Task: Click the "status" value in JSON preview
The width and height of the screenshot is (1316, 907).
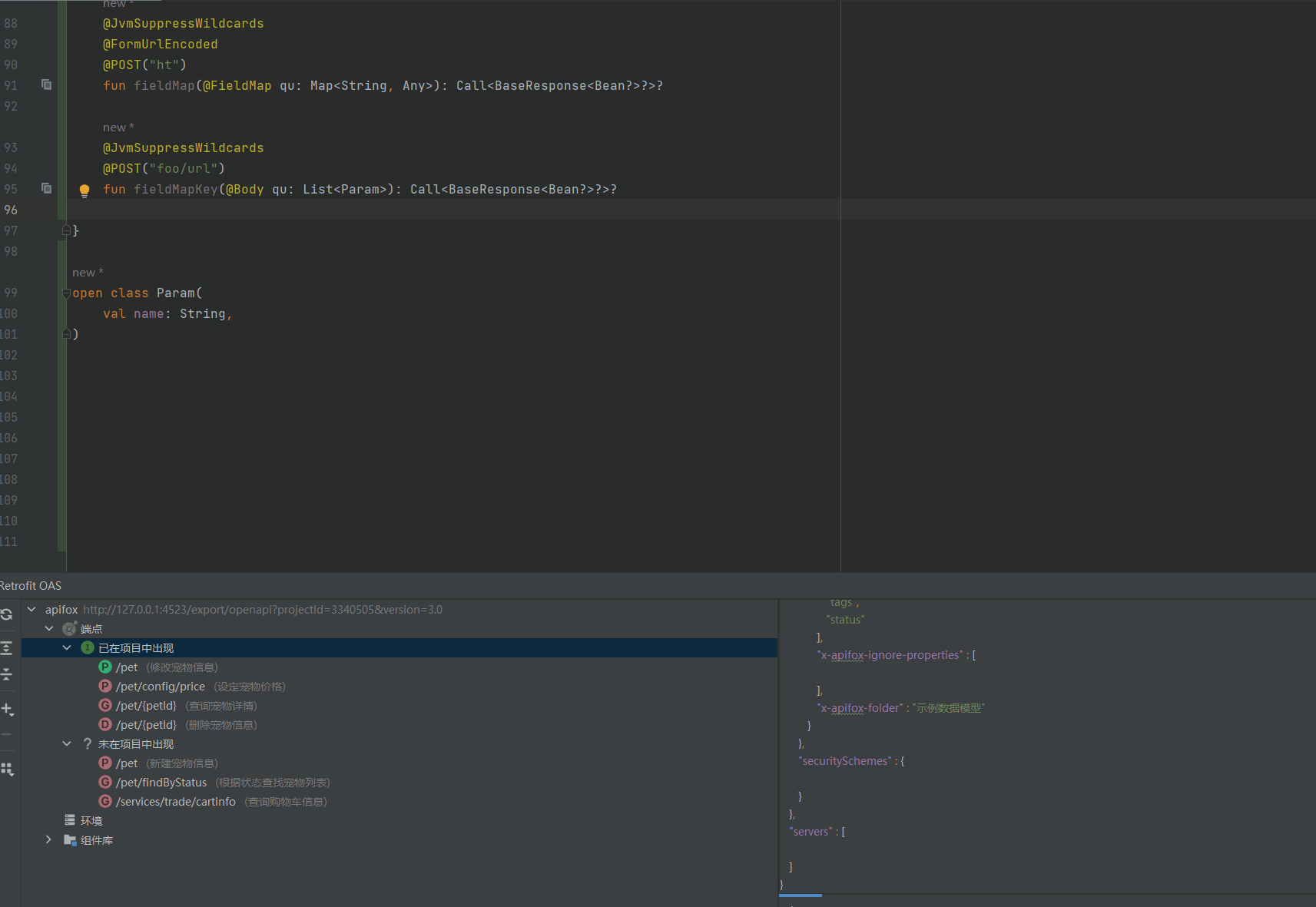Action: click(x=845, y=619)
